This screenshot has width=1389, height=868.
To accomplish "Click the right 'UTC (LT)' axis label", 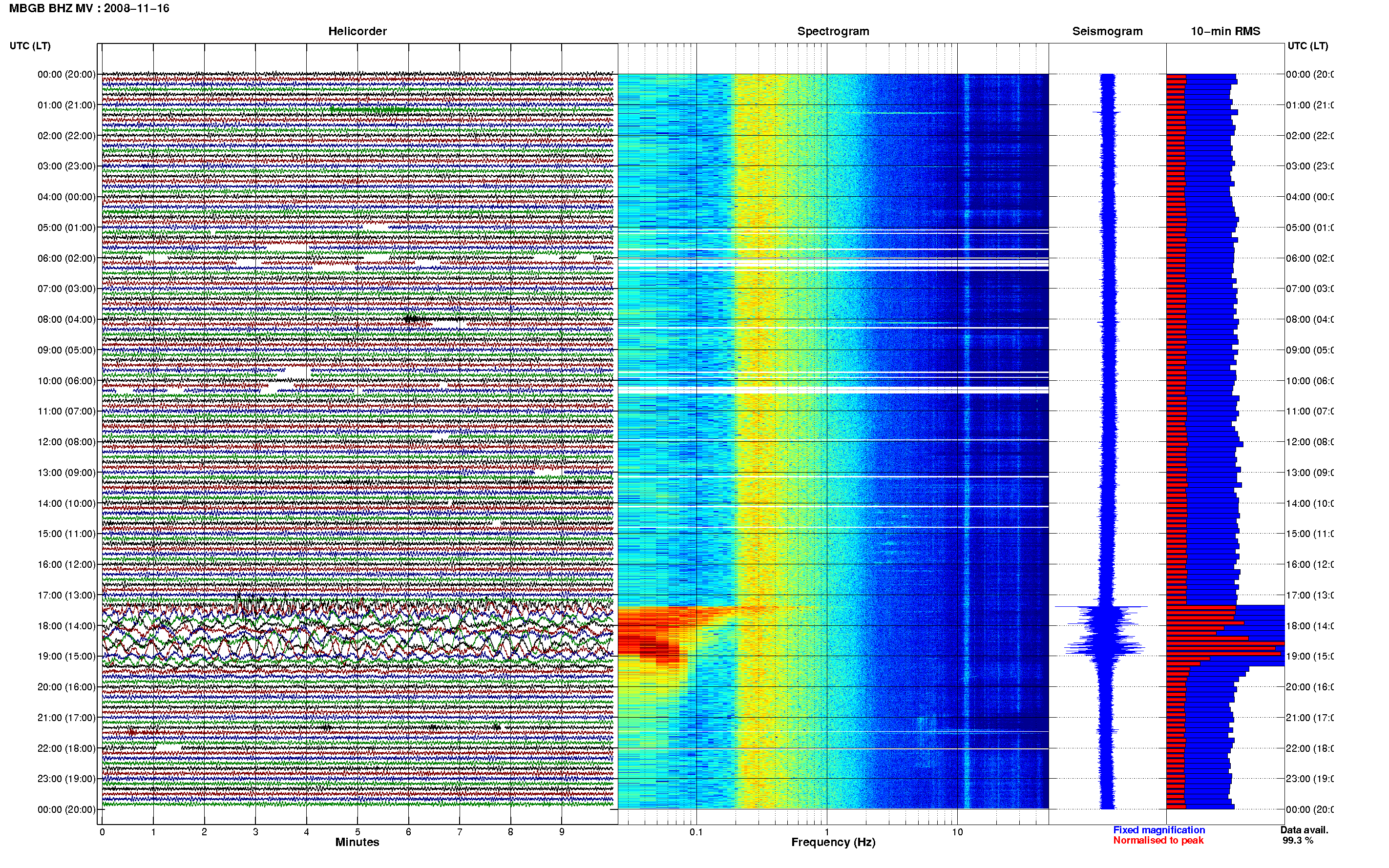I will [1307, 46].
